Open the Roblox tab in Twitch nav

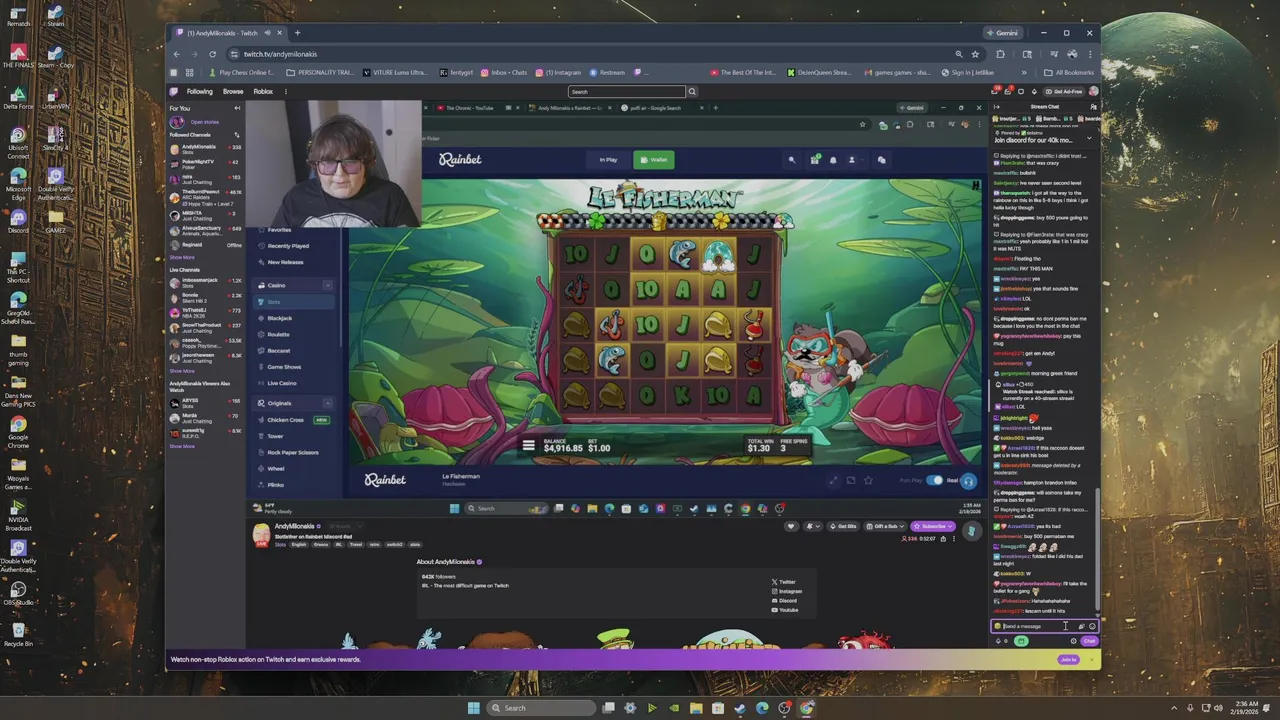tap(263, 91)
